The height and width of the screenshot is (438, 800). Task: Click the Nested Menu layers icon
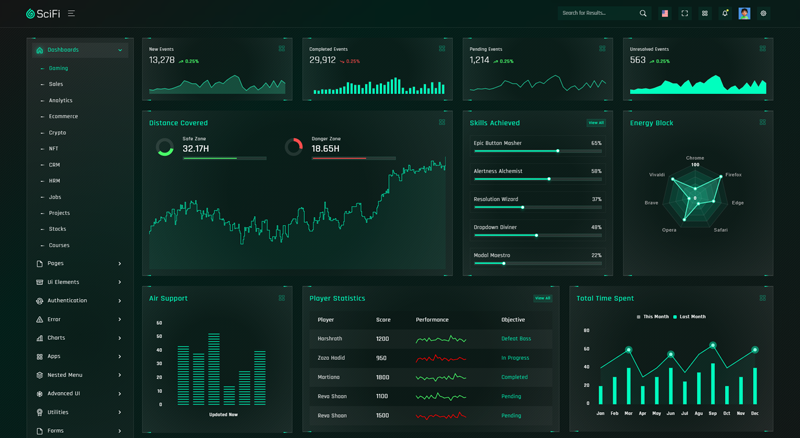point(40,375)
